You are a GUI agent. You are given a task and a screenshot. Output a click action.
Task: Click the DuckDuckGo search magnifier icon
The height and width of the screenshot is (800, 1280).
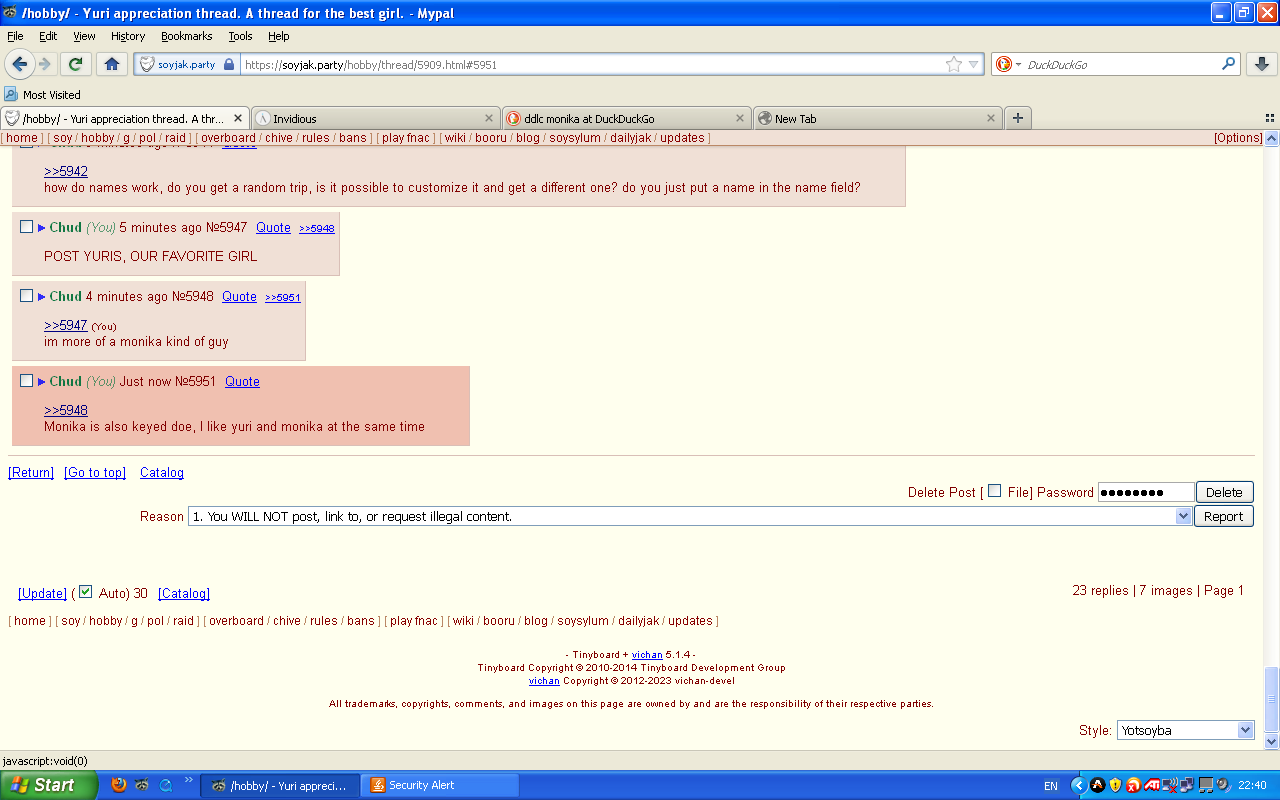click(x=1228, y=64)
